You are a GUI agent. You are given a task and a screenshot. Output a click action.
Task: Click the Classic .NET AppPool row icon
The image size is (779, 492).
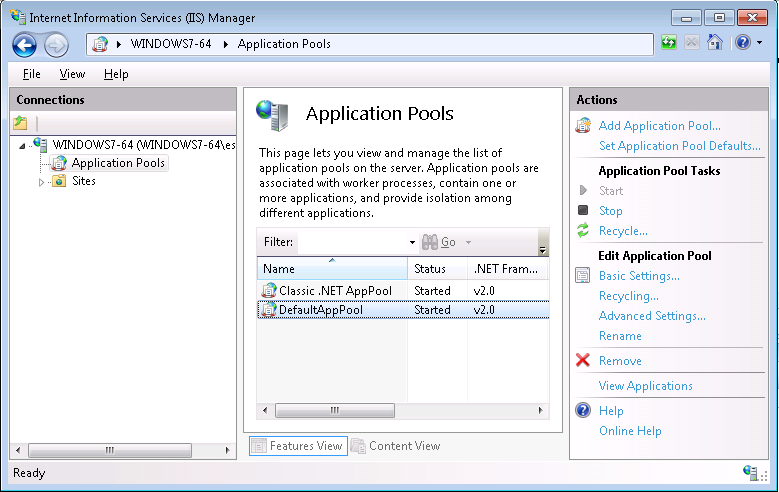point(269,290)
